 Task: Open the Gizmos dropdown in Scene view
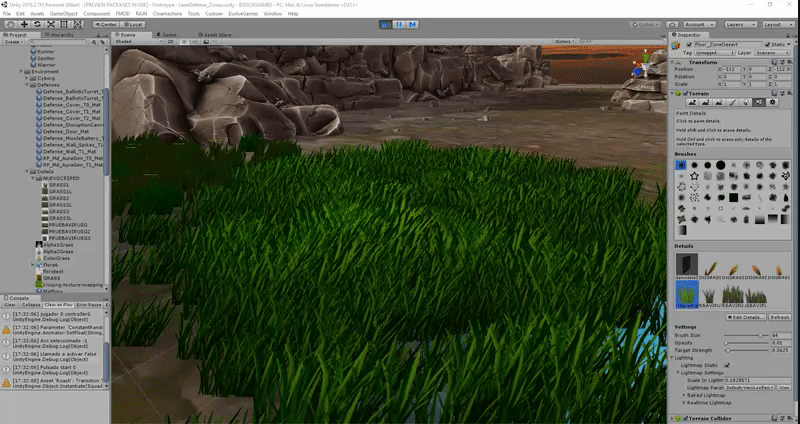pyautogui.click(x=564, y=41)
